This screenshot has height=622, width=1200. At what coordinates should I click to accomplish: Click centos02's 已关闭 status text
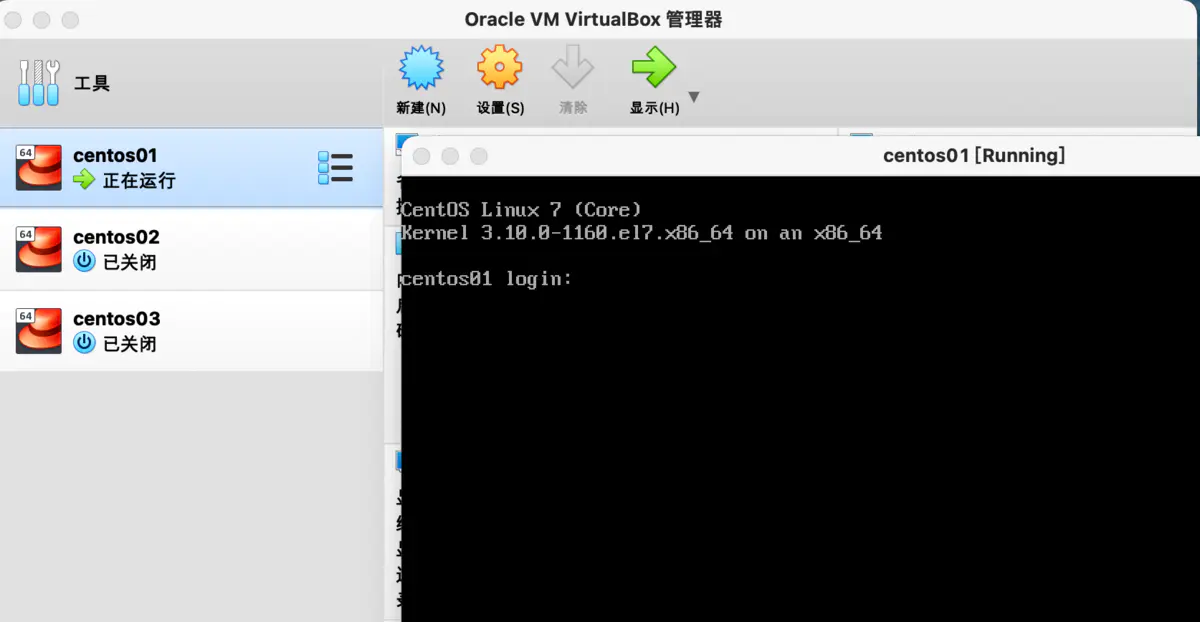coord(130,263)
